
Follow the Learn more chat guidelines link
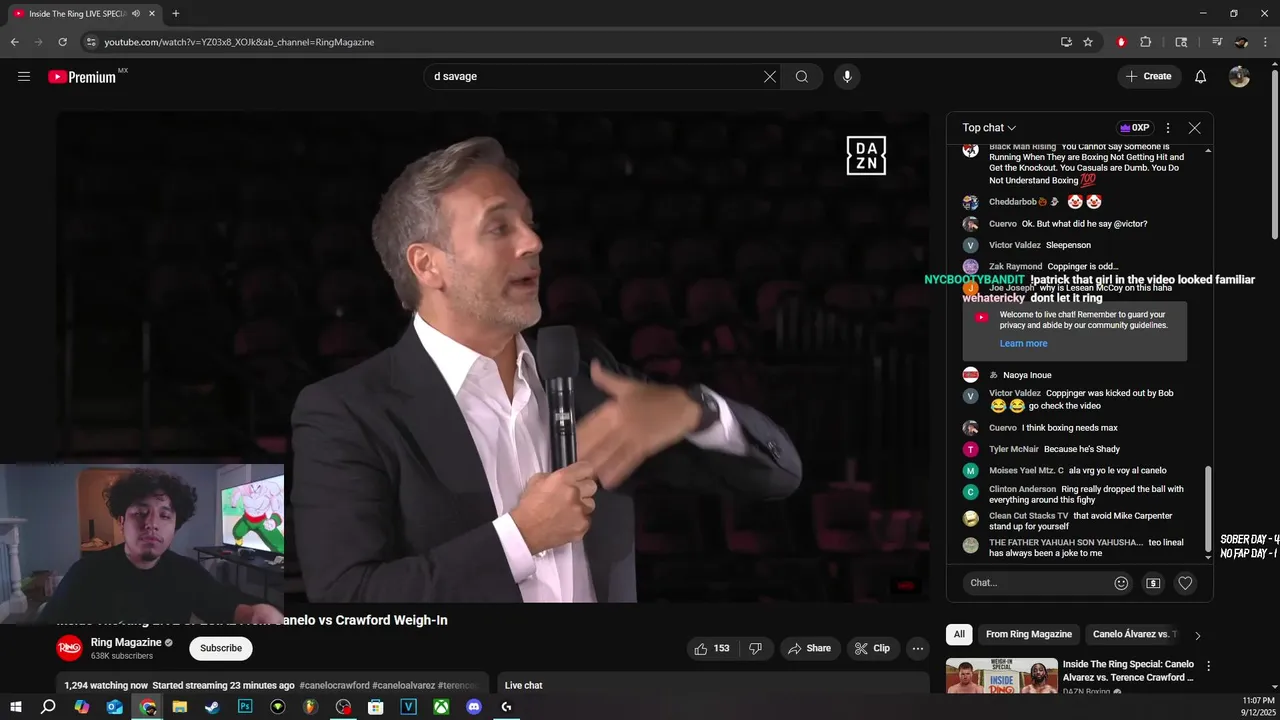tap(1023, 343)
